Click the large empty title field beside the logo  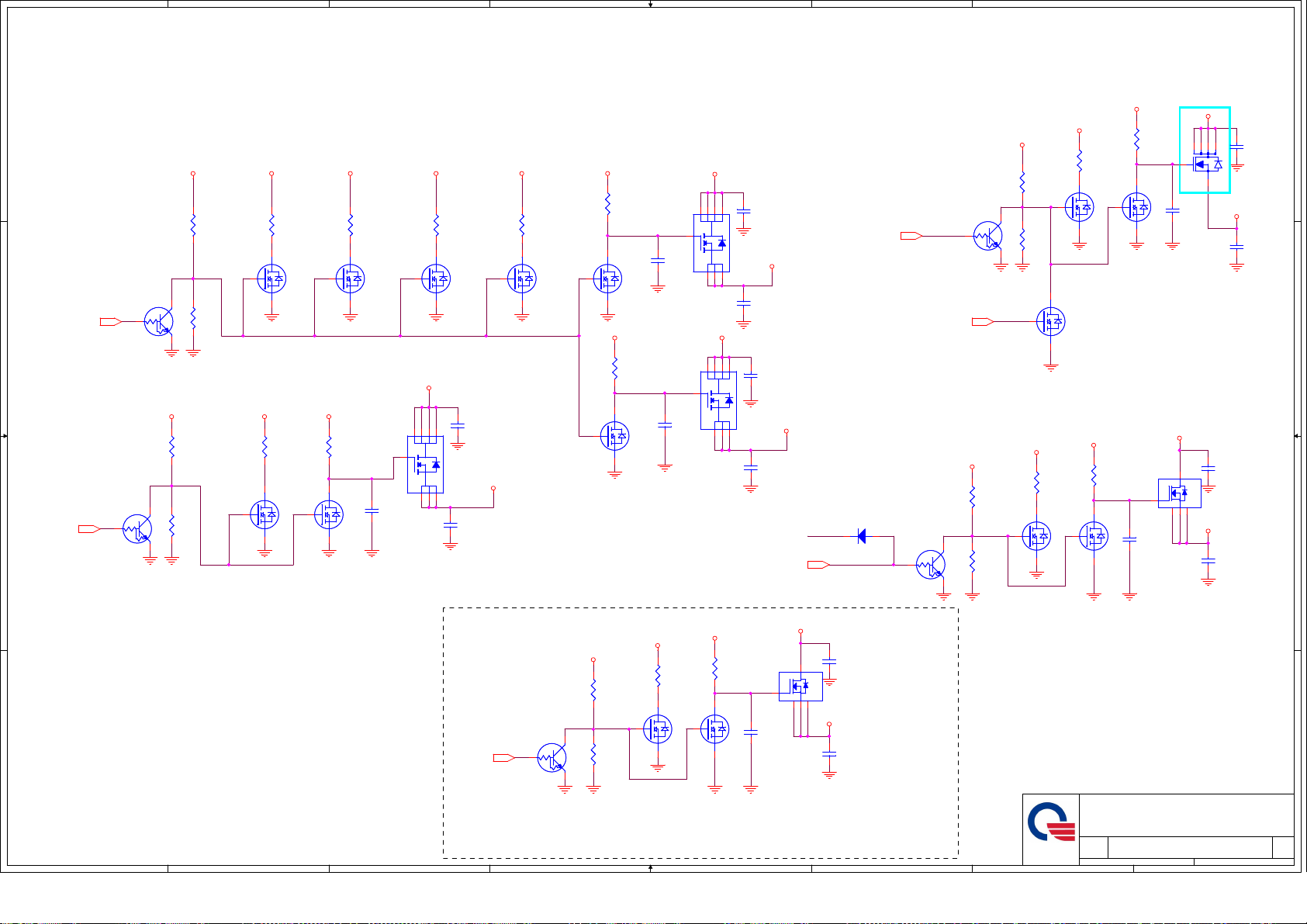1186,815
